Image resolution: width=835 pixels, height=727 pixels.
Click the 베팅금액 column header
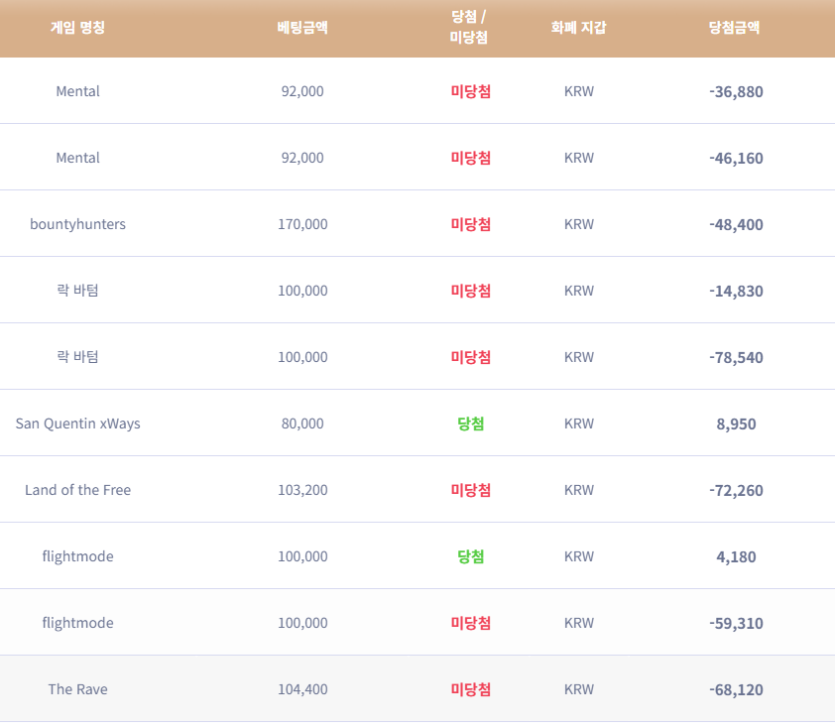point(302,27)
